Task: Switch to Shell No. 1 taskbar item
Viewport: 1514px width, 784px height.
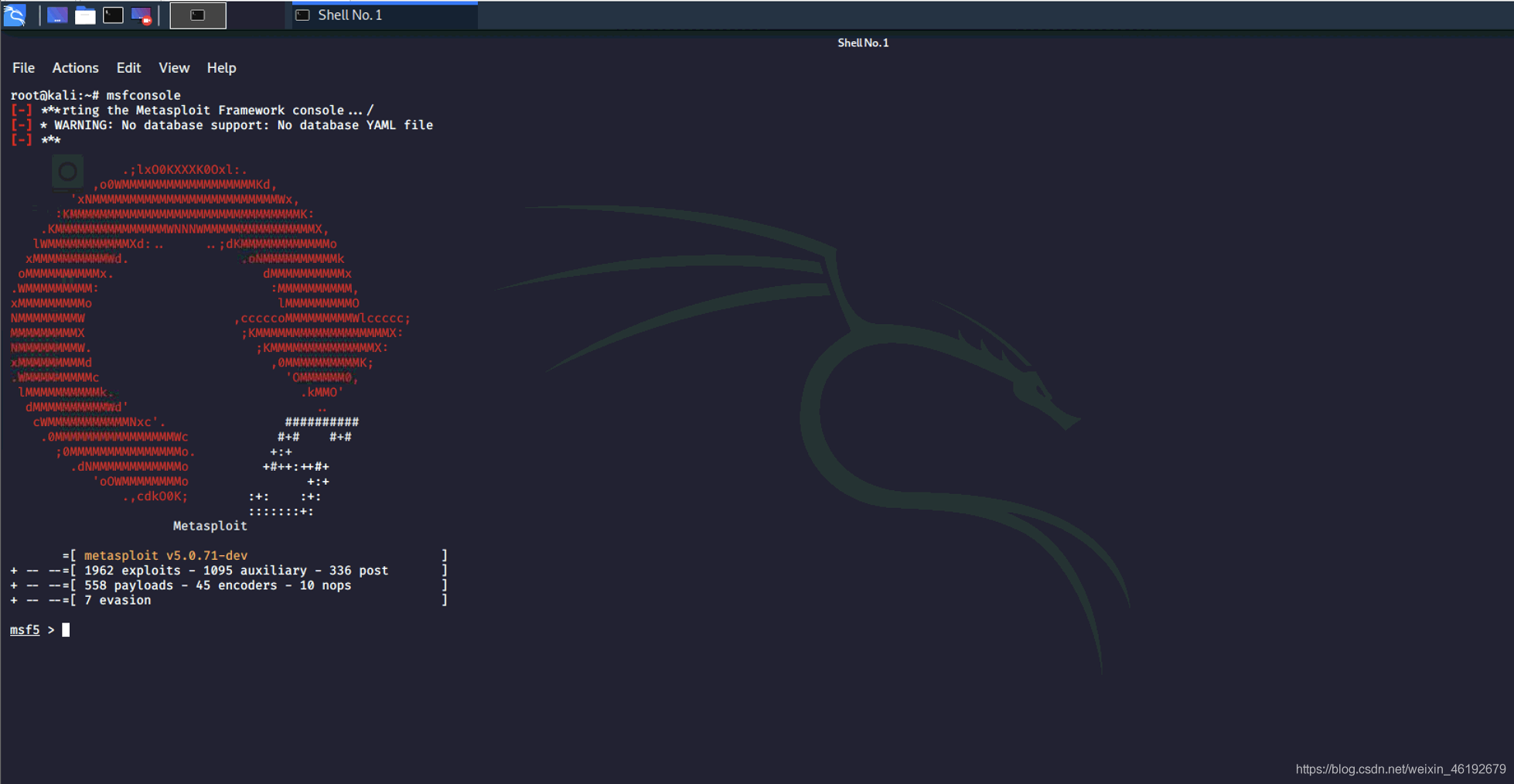Action: tap(384, 15)
